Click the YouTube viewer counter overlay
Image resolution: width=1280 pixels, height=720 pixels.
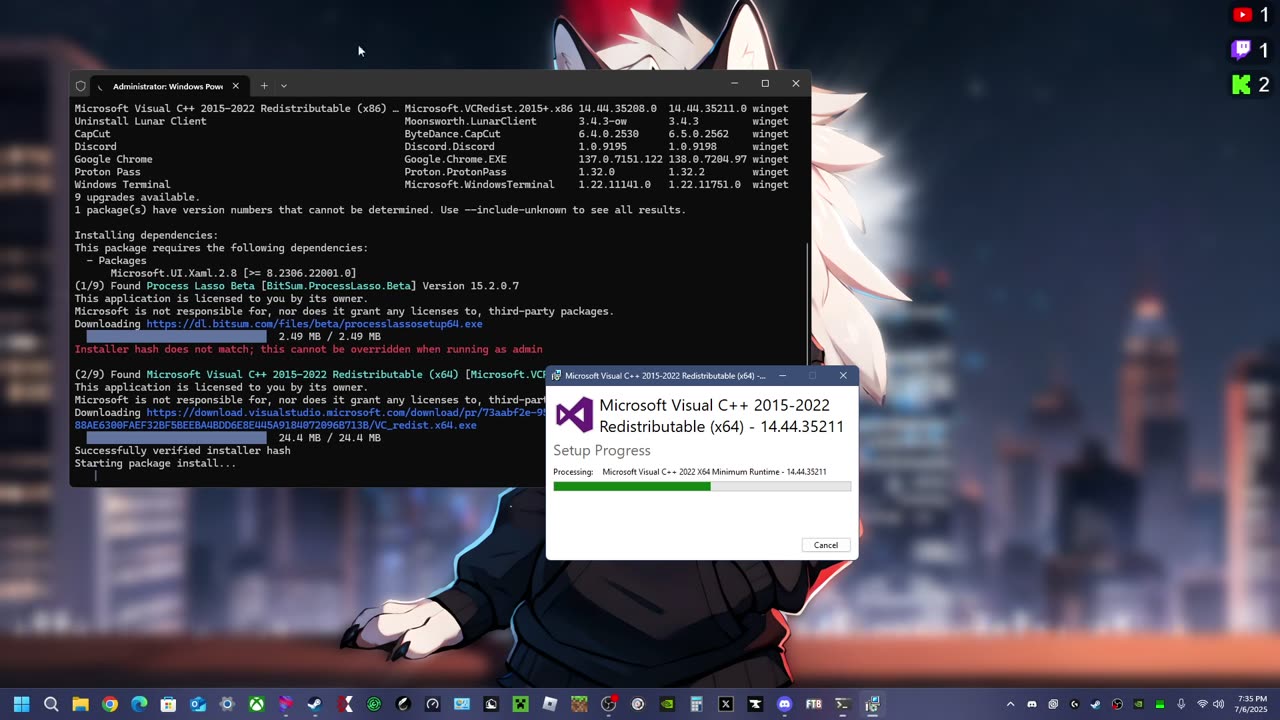[x=1251, y=15]
